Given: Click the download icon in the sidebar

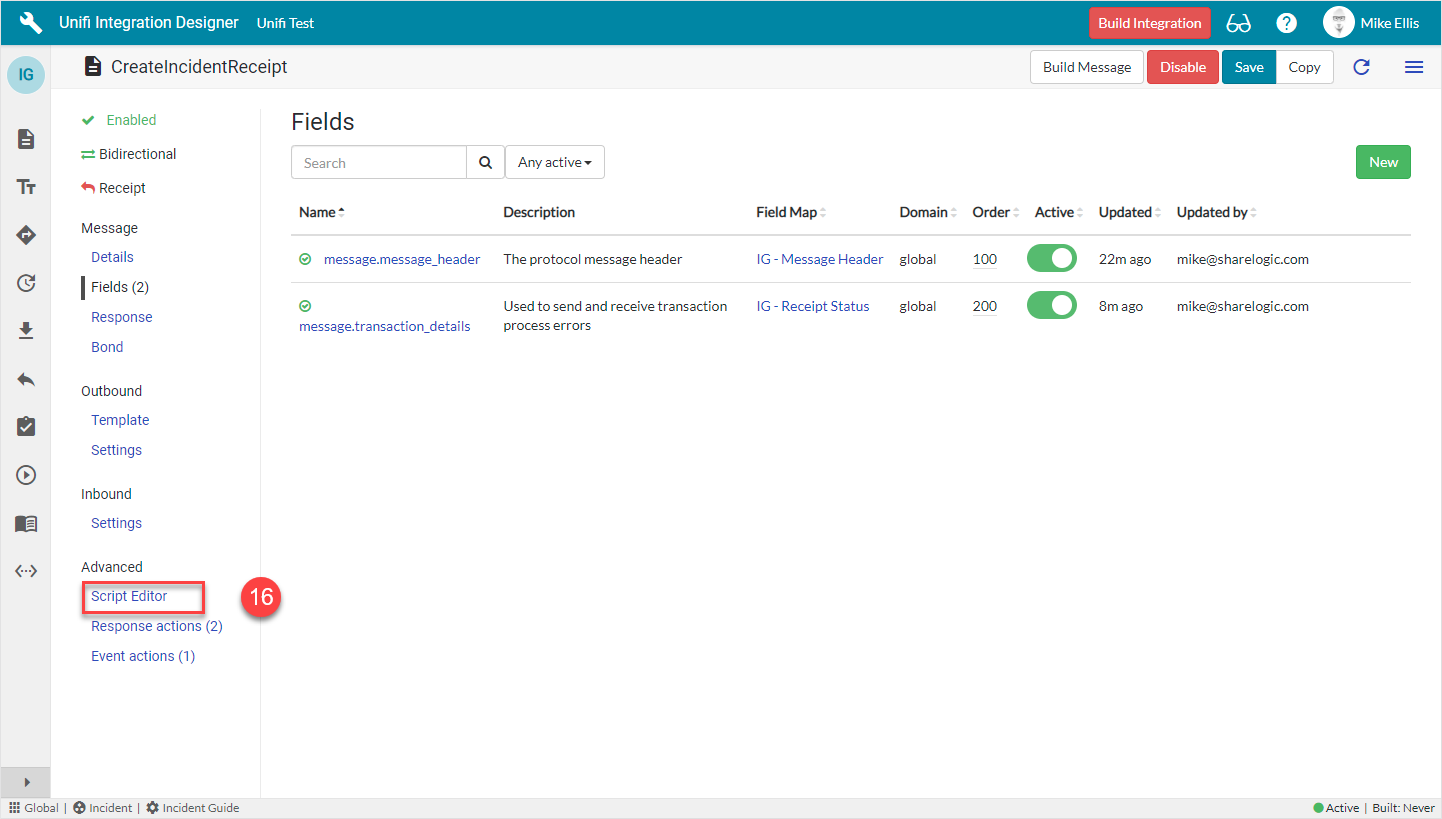Looking at the screenshot, I should [25, 331].
